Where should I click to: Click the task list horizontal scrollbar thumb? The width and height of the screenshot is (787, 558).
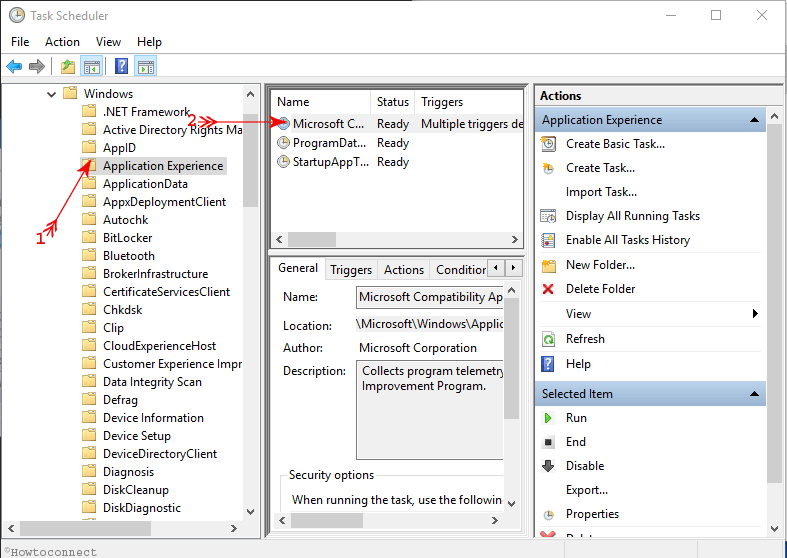click(x=311, y=239)
